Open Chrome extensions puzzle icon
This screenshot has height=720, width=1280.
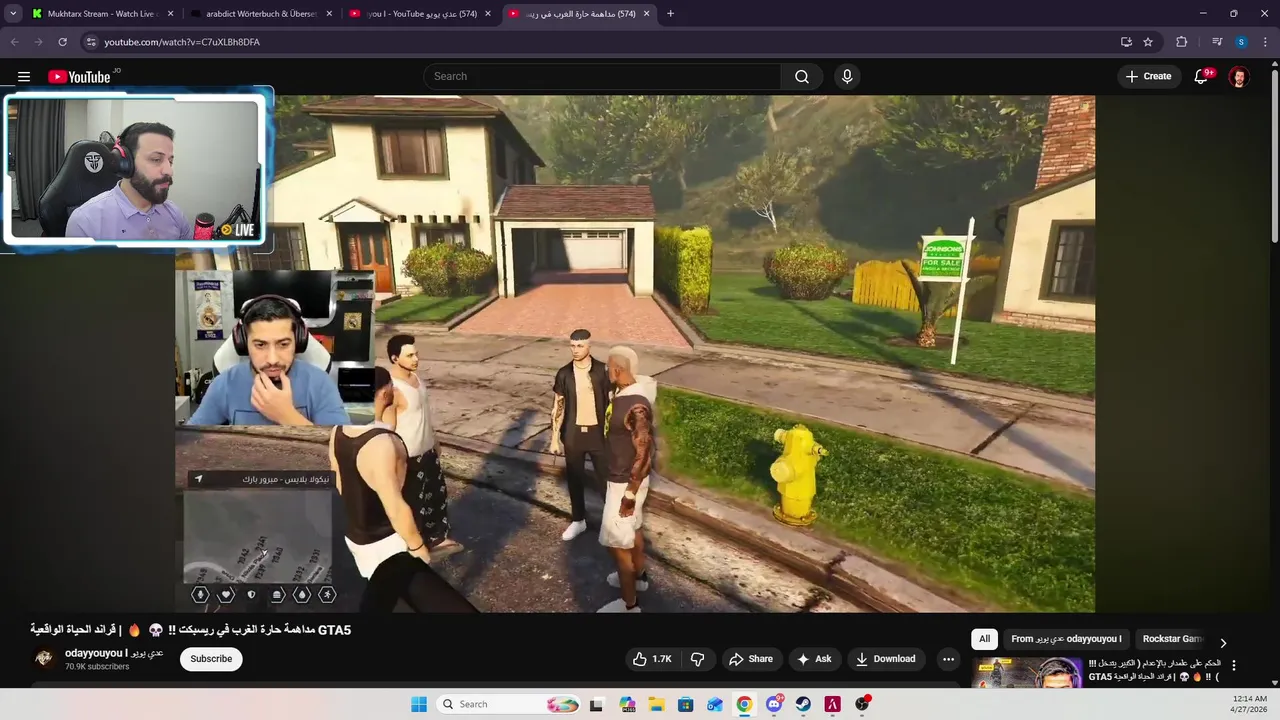[1182, 42]
